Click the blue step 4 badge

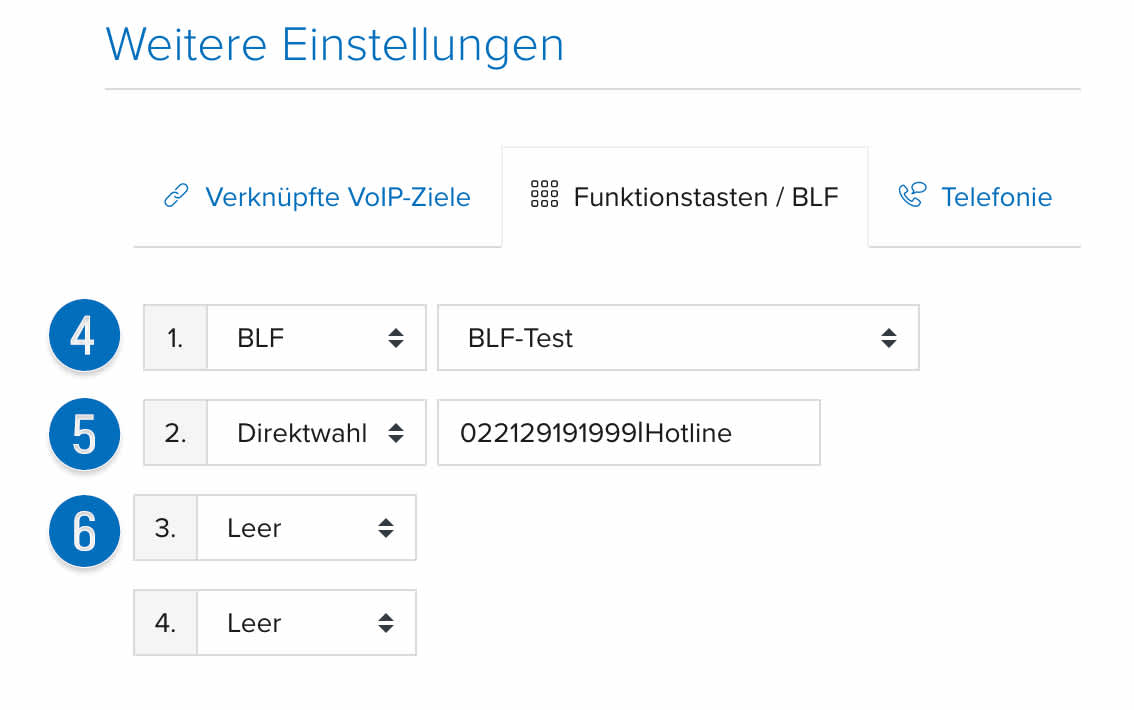pos(84,335)
